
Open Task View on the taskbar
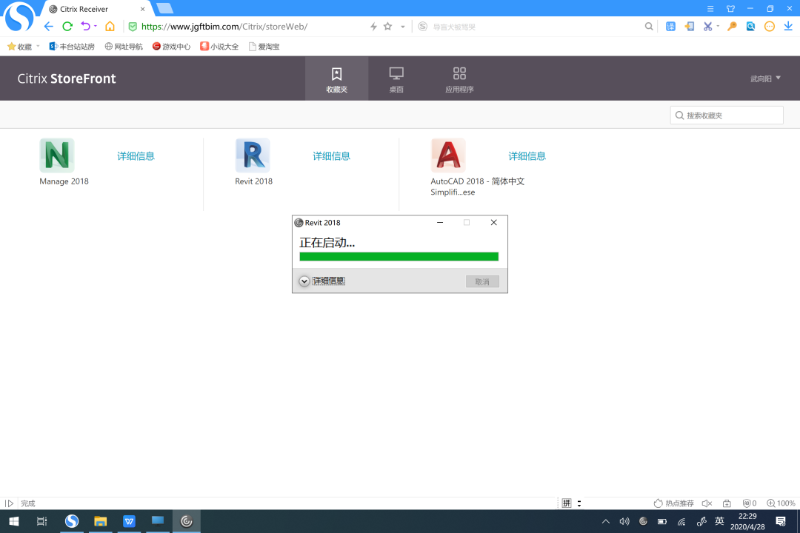(42, 521)
